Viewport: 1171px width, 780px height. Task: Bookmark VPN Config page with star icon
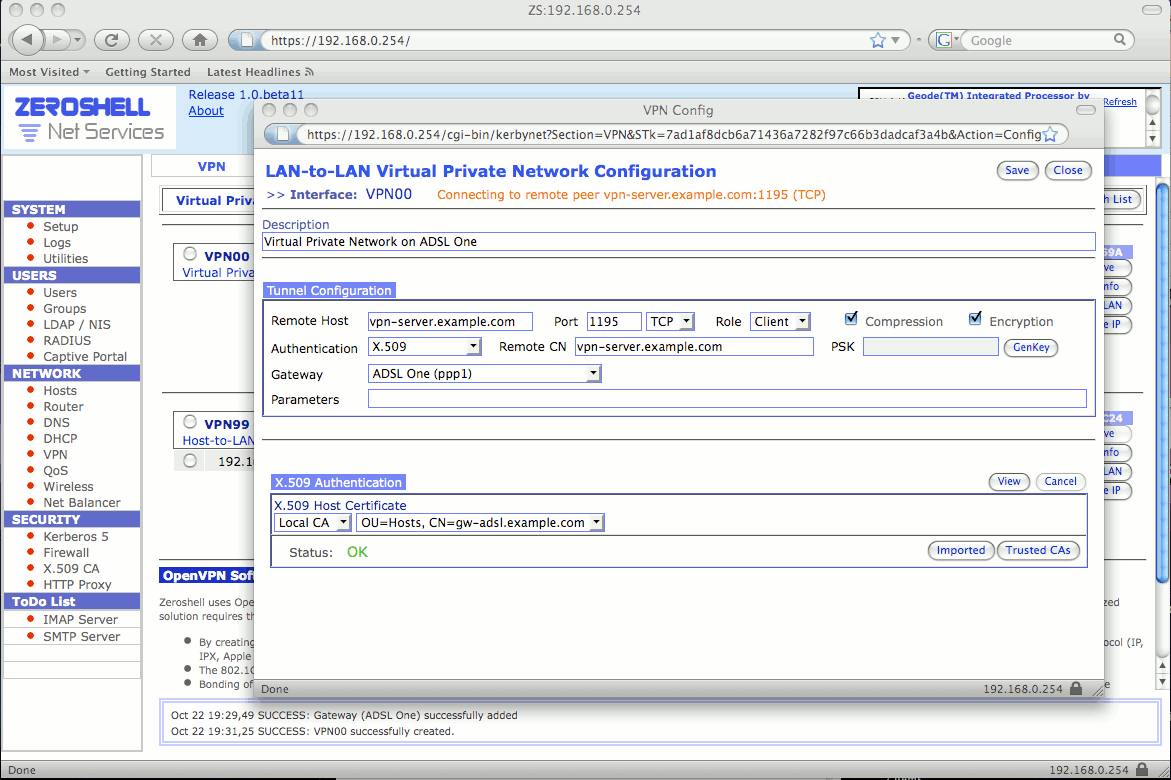click(1050, 134)
